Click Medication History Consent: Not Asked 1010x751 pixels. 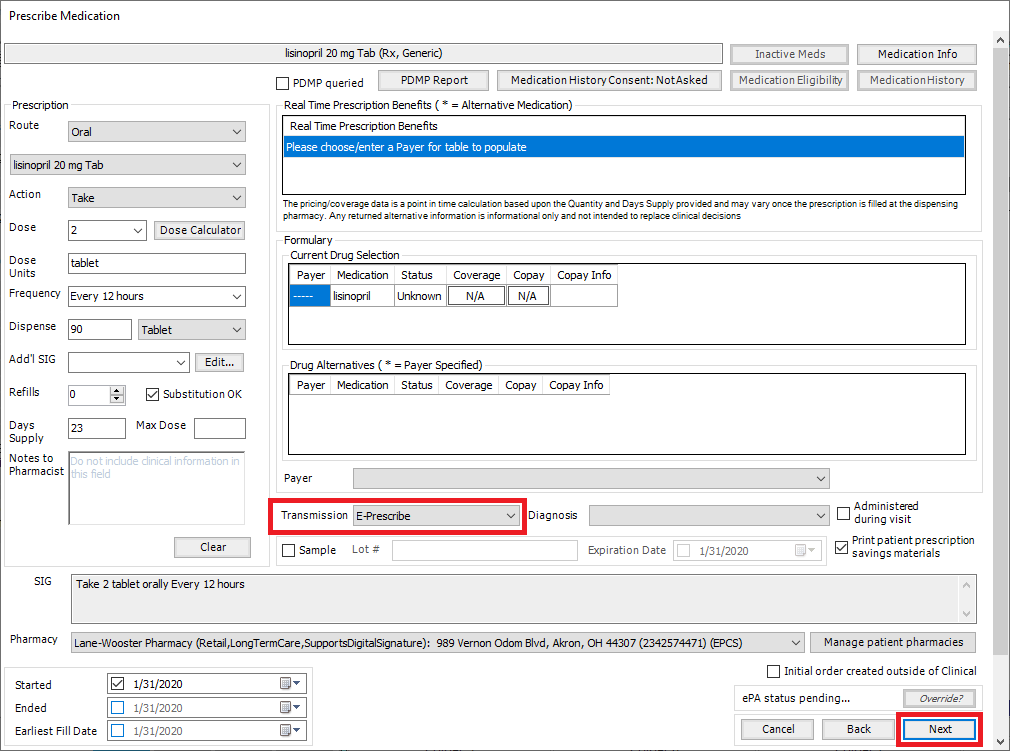point(609,81)
